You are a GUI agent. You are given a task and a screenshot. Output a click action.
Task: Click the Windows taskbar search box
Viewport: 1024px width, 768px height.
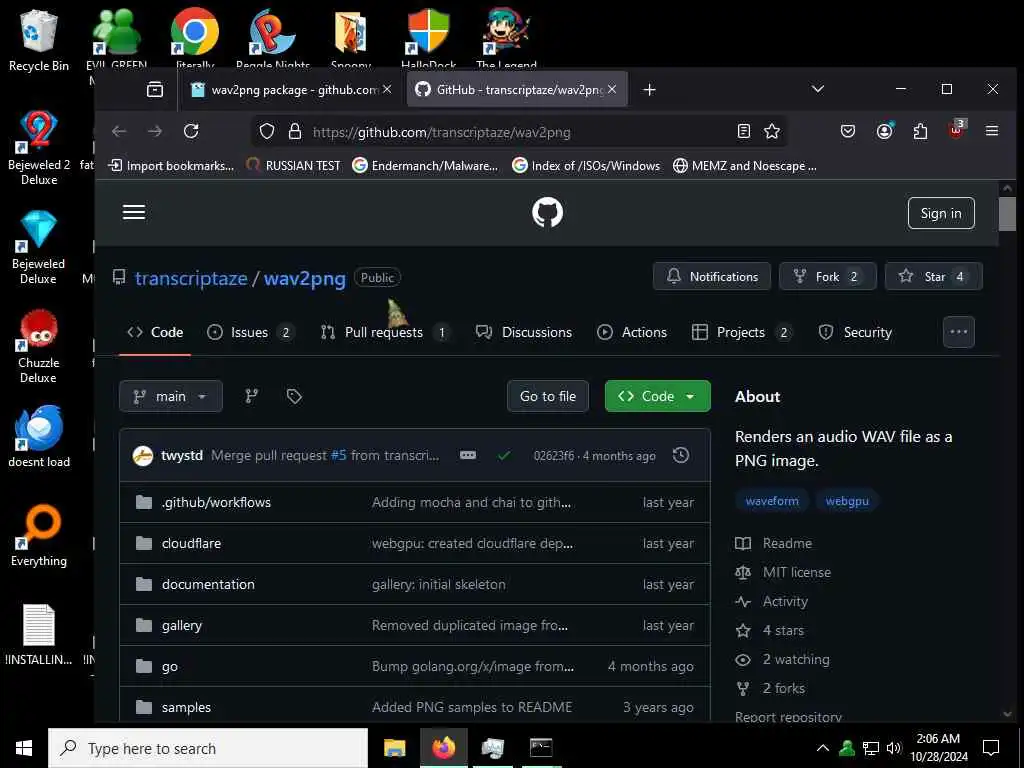point(208,748)
